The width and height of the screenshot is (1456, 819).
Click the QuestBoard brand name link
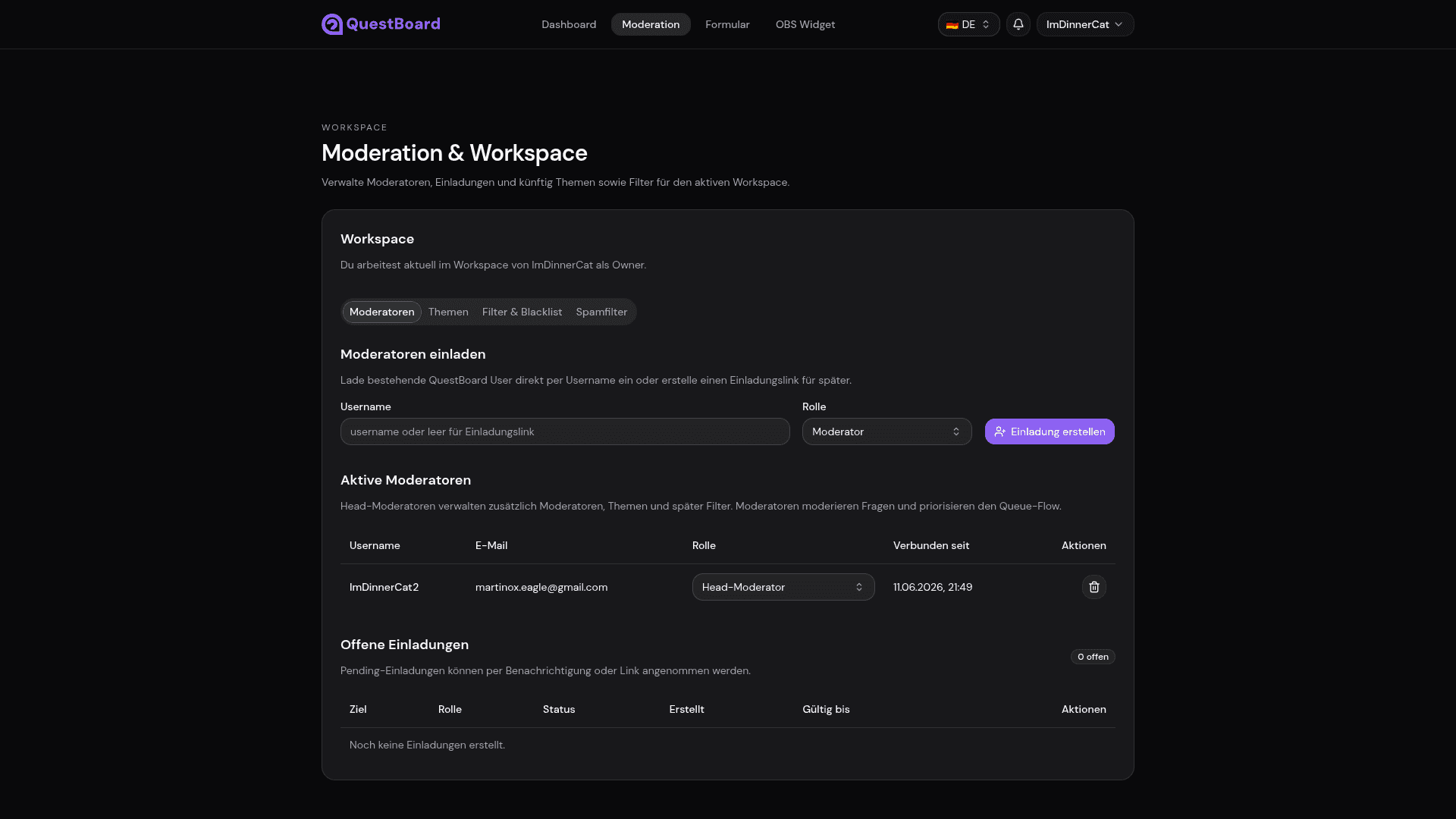point(393,24)
